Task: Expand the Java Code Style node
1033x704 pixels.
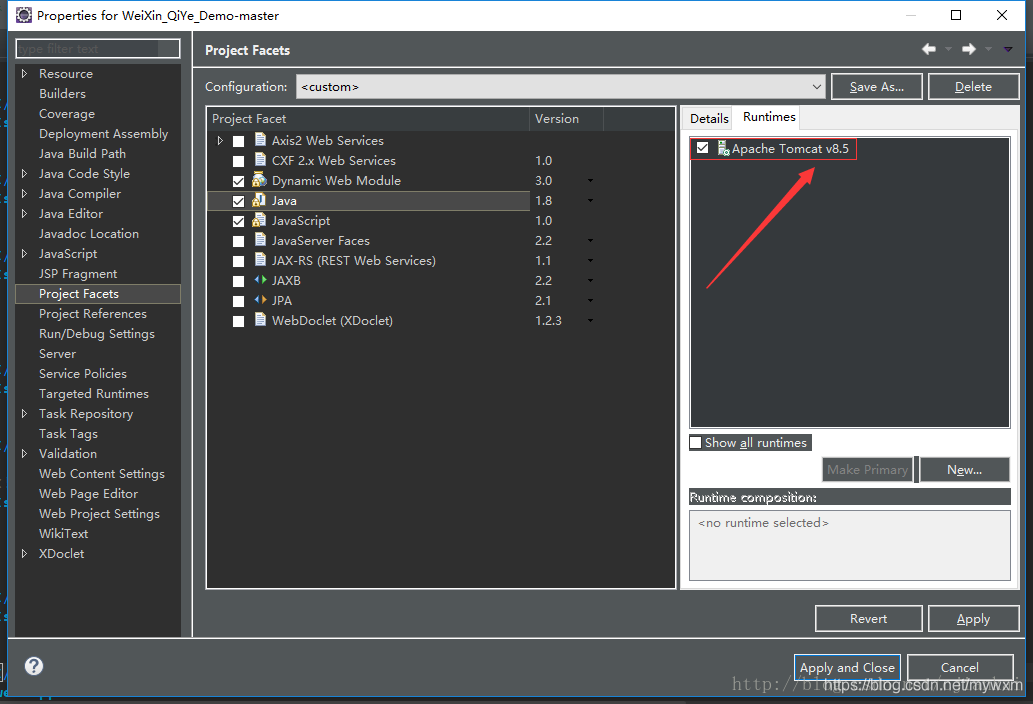Action: click(x=24, y=173)
